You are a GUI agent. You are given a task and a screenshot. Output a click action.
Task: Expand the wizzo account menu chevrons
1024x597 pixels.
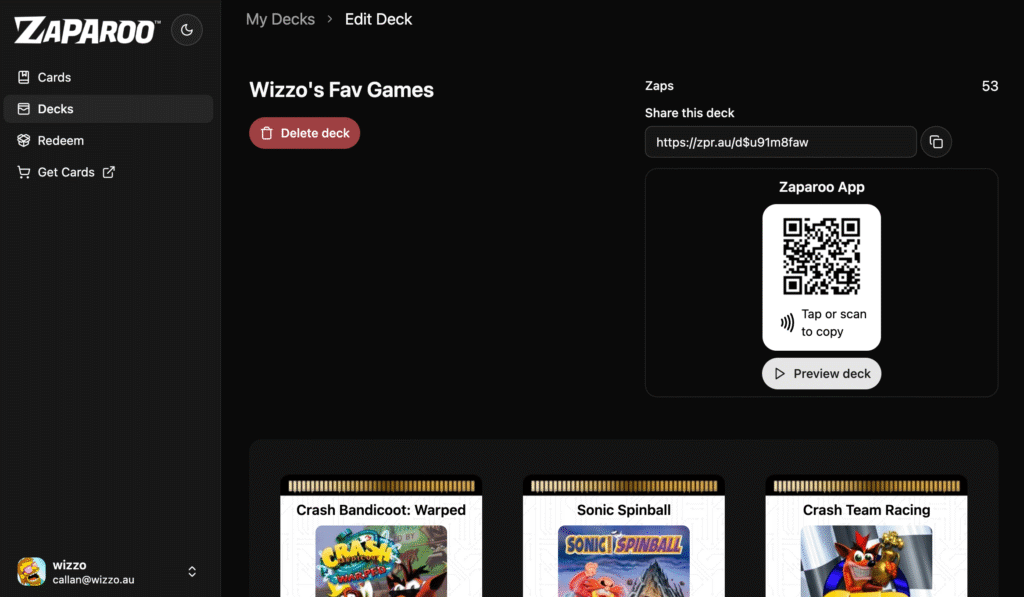point(192,572)
